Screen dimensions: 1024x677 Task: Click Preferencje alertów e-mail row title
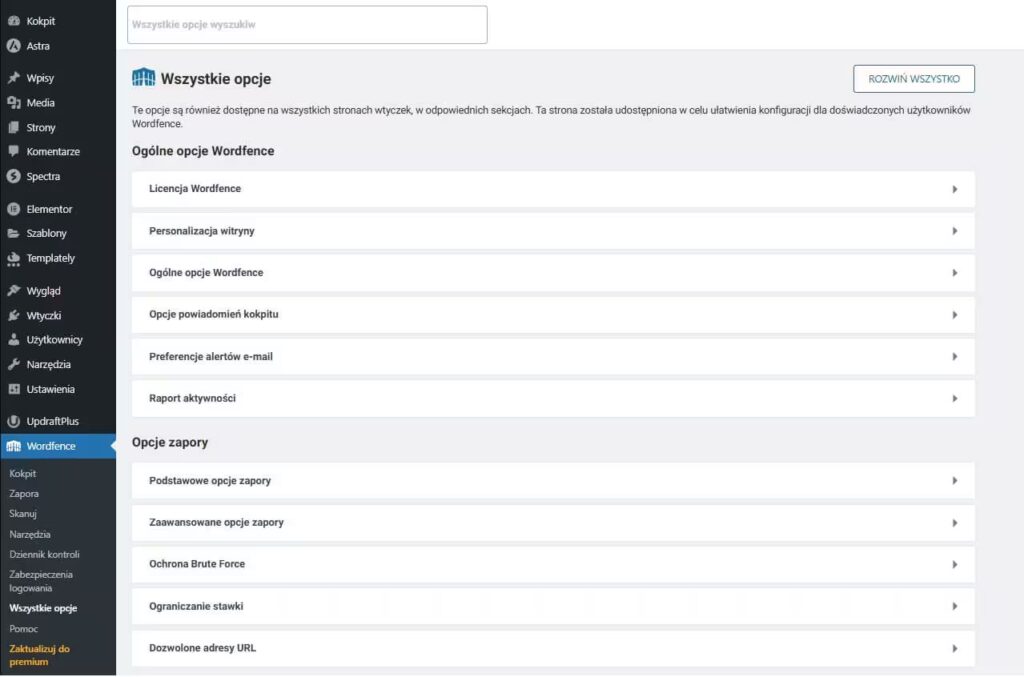pyautogui.click(x=211, y=356)
